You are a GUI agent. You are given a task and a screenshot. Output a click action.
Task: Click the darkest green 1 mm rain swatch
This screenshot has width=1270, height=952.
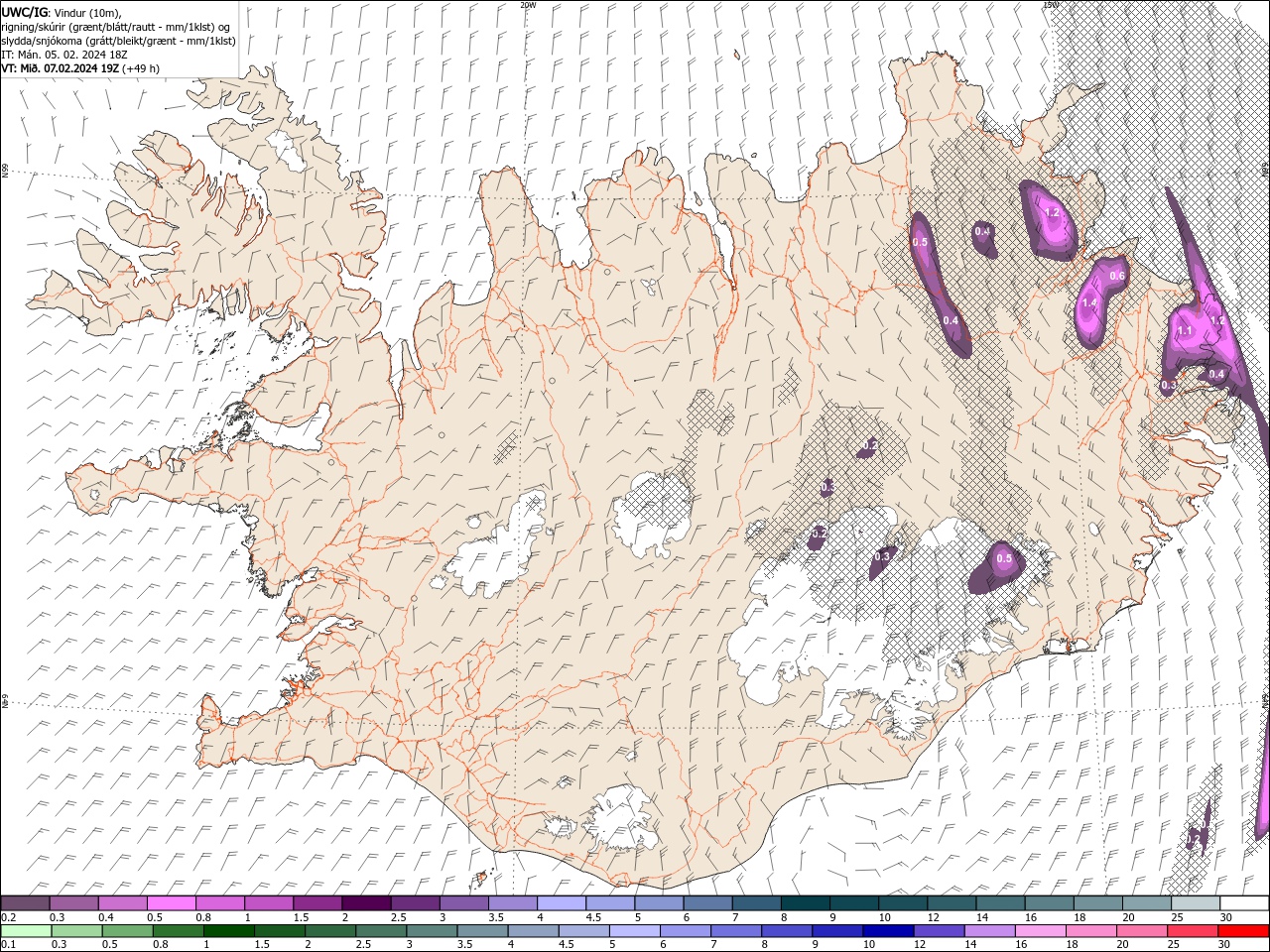[x=228, y=931]
